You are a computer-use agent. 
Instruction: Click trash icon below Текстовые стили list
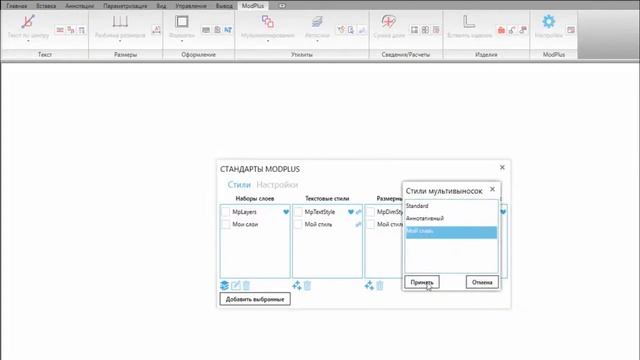pos(307,285)
